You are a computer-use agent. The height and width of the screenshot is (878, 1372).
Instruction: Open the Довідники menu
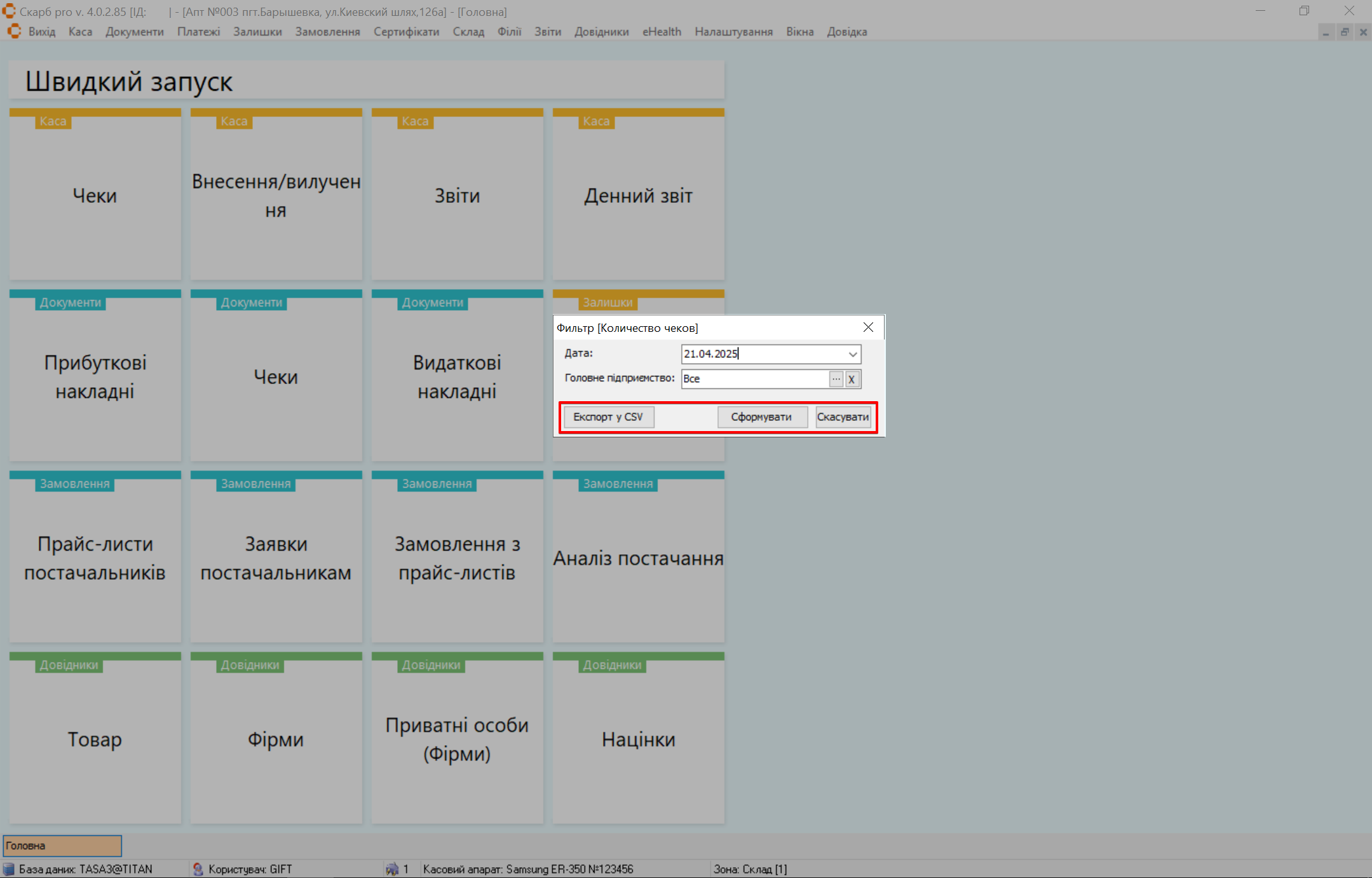point(601,32)
